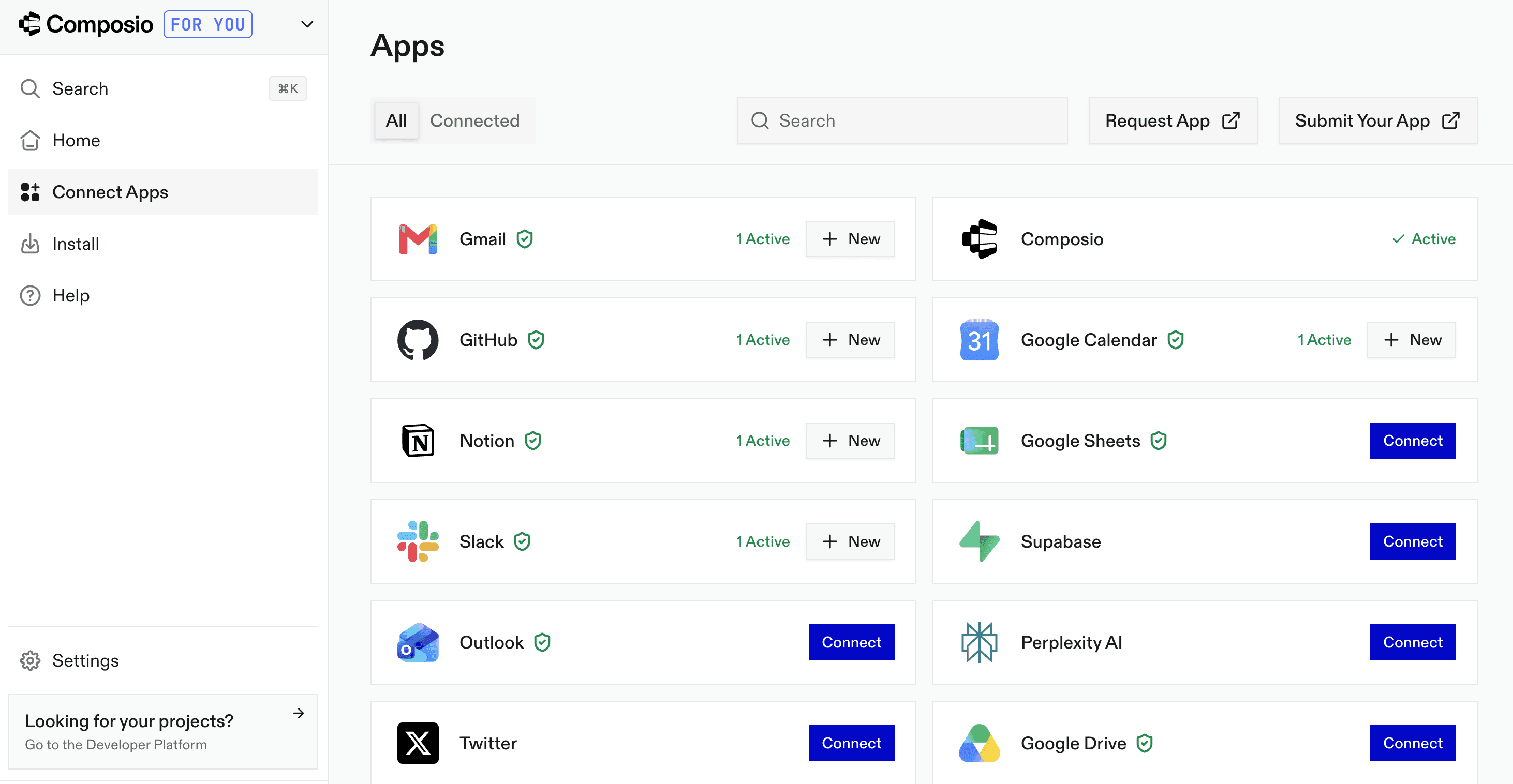Switch to the Connected tab
Screen dimensions: 1513x784
click(475, 120)
